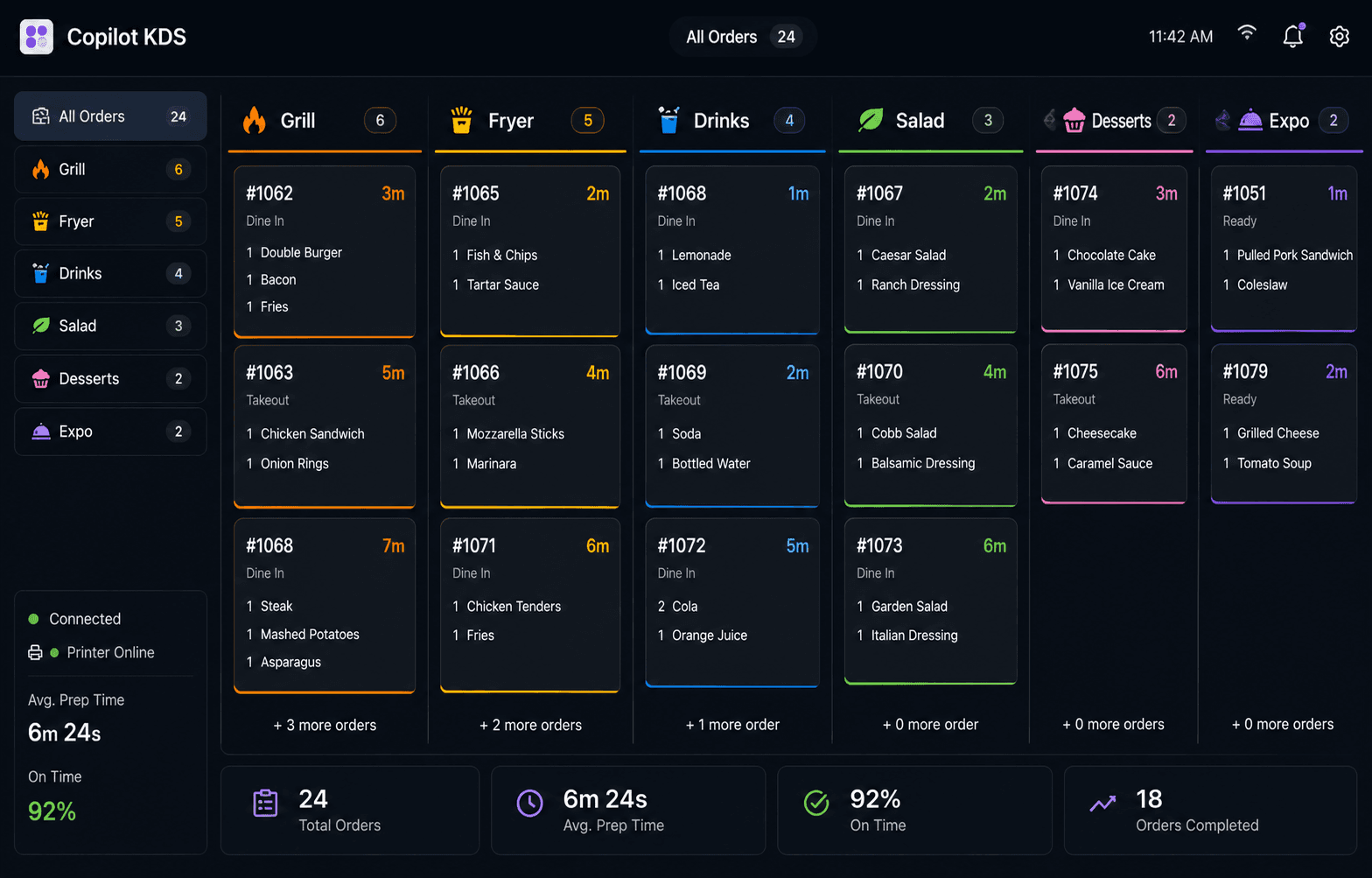The width and height of the screenshot is (1372, 878).
Task: Open order #1071 Chicken Tenders card
Action: click(x=530, y=606)
